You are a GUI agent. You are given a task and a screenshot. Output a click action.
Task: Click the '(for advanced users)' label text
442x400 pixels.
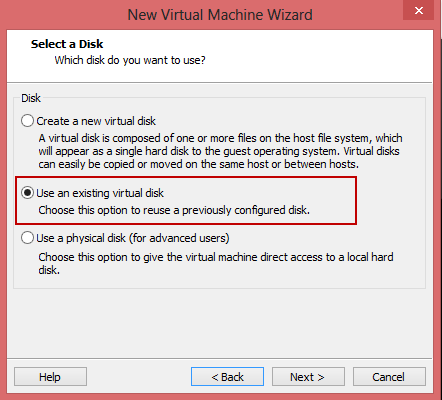click(x=179, y=238)
